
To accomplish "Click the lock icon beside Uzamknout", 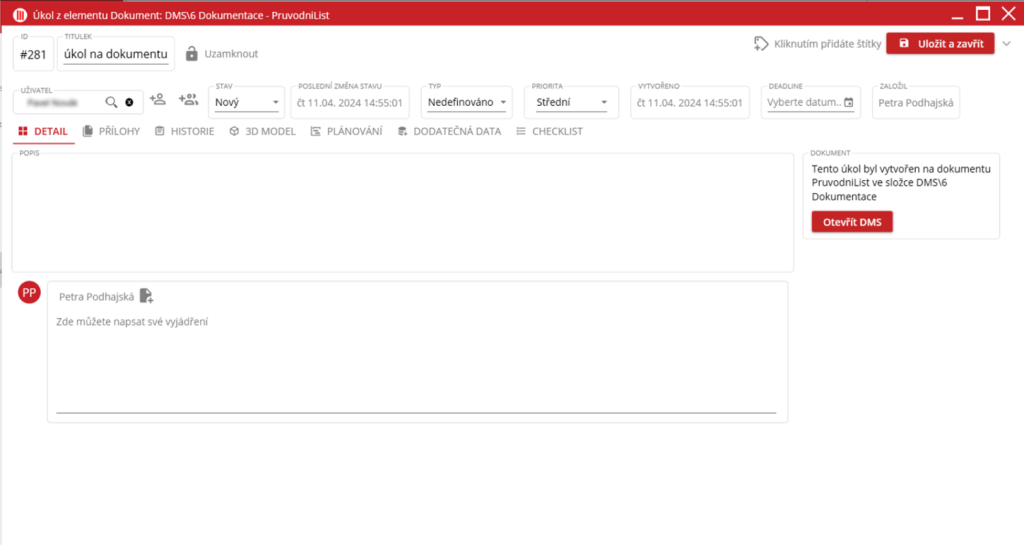I will point(192,53).
